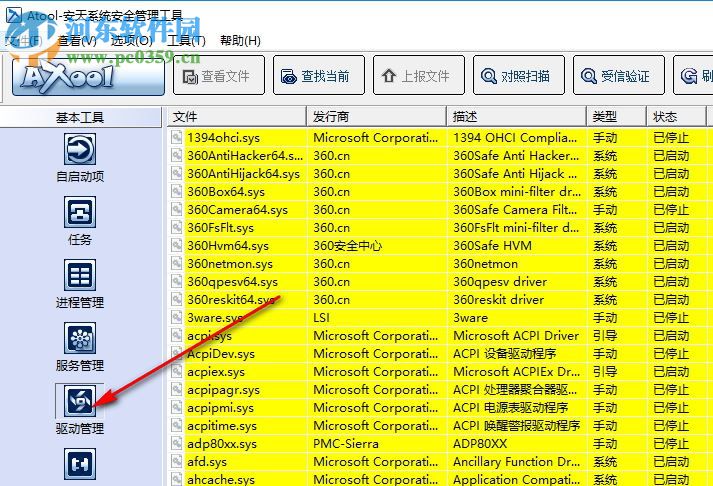The height and width of the screenshot is (486, 713).
Task: Click file icon beside 360netmon.sys
Action: [x=177, y=264]
